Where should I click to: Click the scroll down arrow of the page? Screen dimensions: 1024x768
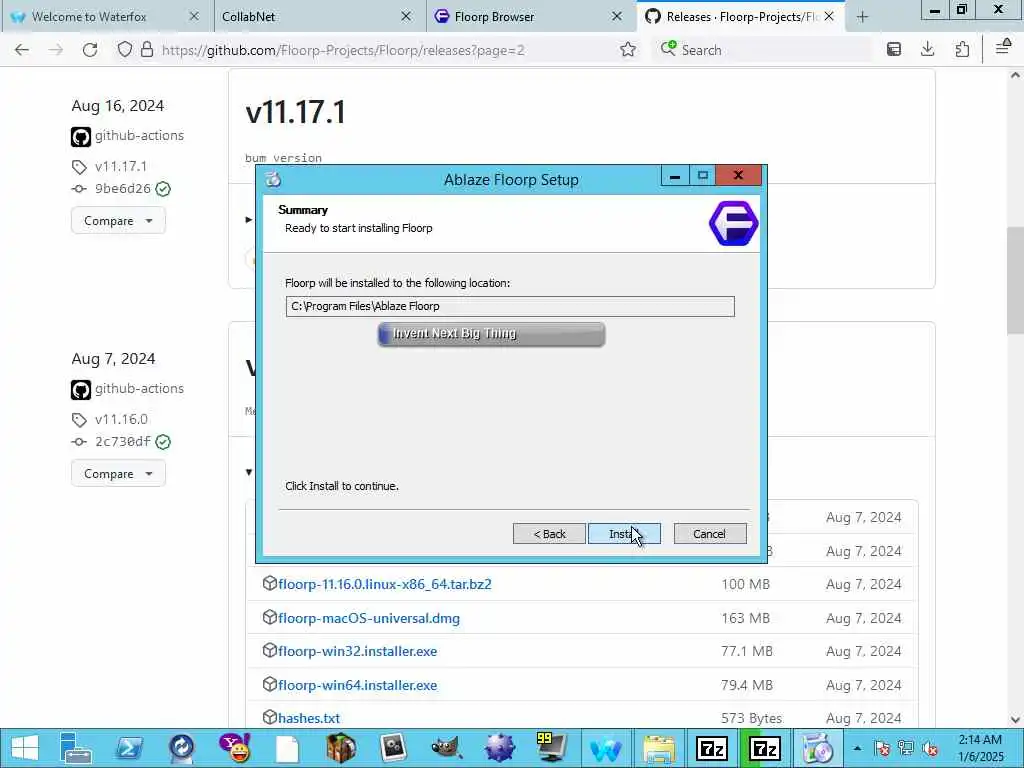[x=1016, y=720]
